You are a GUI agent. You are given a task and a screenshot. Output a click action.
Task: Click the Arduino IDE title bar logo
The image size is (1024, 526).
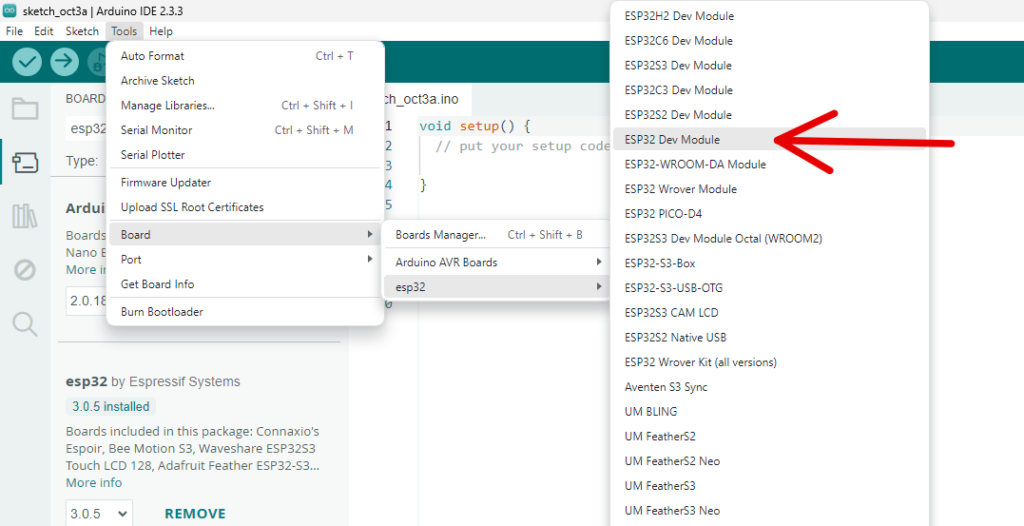coord(10,11)
